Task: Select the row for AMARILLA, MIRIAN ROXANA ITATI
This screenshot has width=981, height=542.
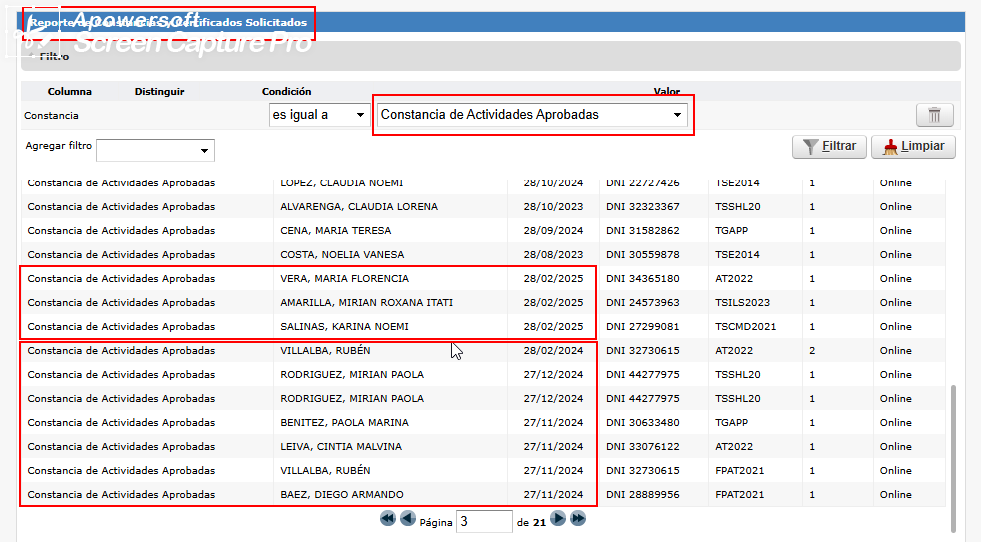Action: click(x=366, y=303)
